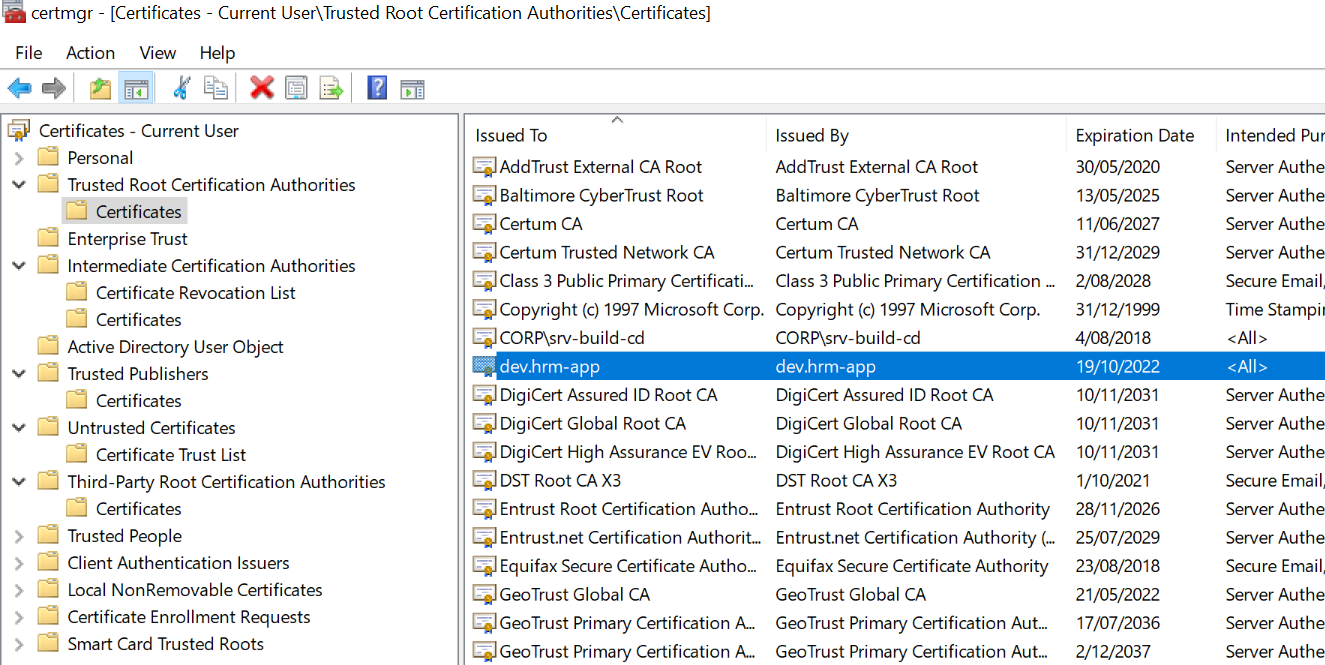Open Help using question mark icon
Image resolution: width=1325 pixels, height=665 pixels.
377,88
